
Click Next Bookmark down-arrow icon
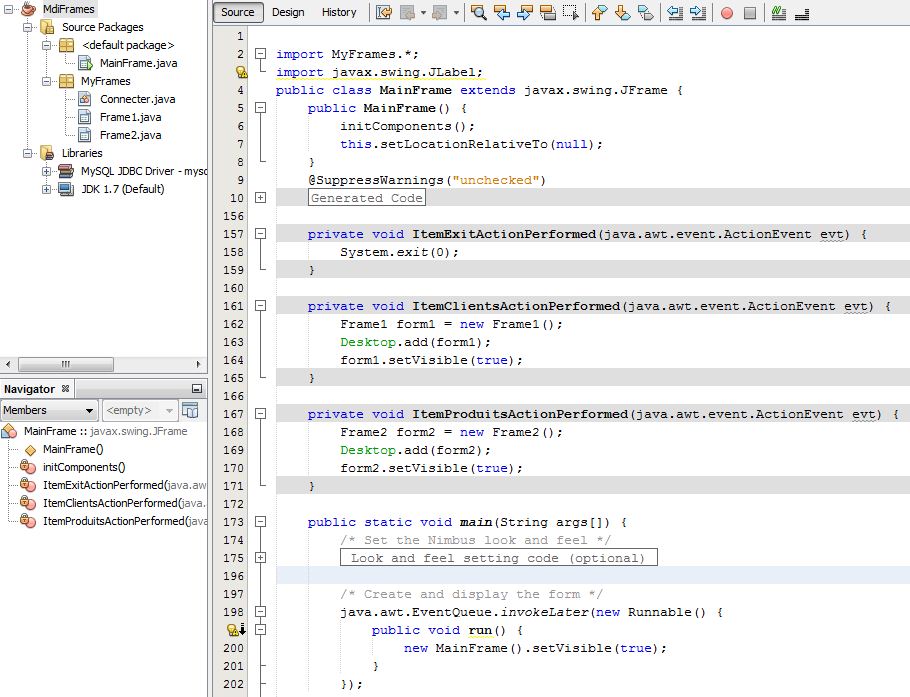[x=622, y=13]
